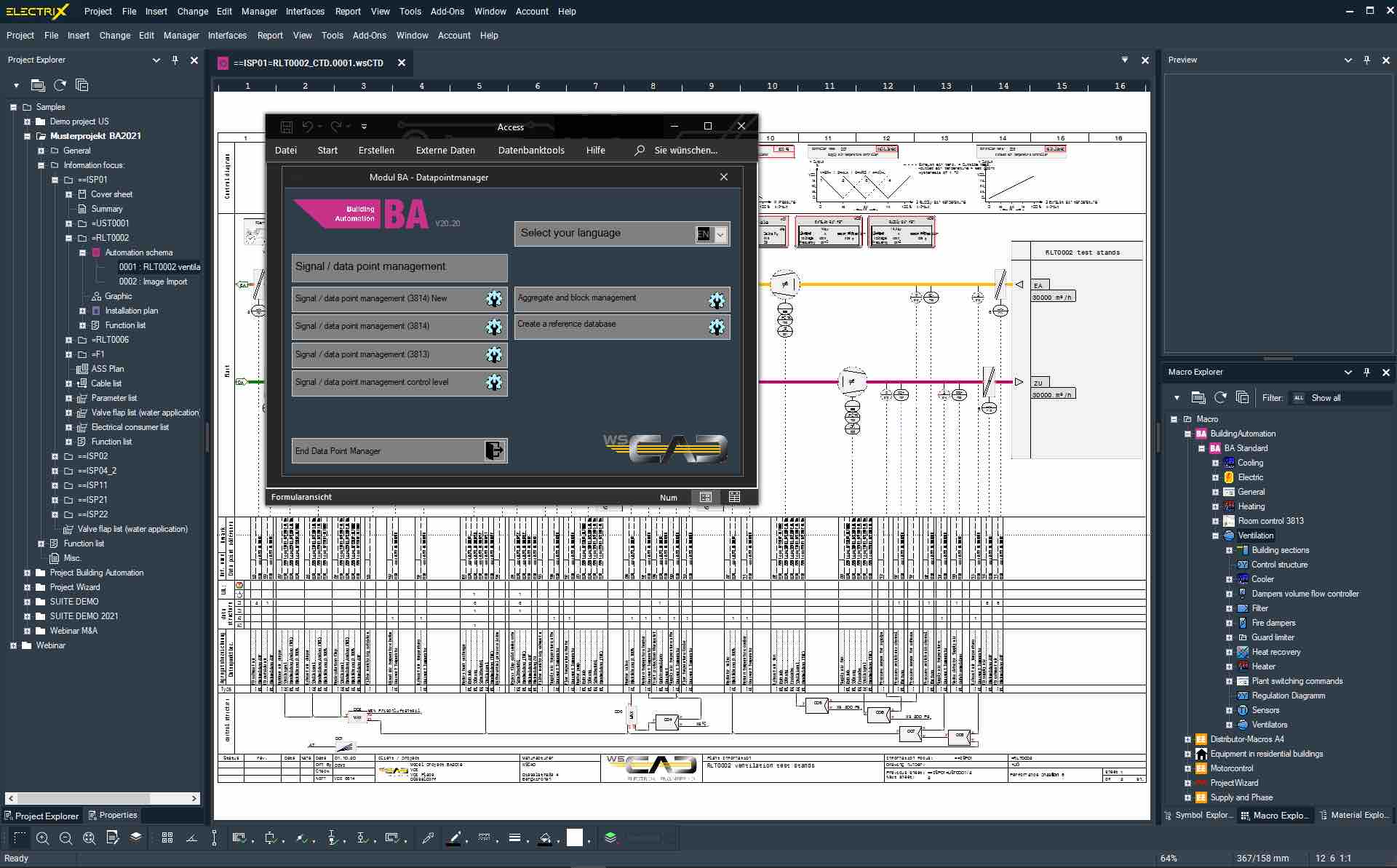
Task: Click the refresh icon in Project Explorer
Action: pos(60,85)
